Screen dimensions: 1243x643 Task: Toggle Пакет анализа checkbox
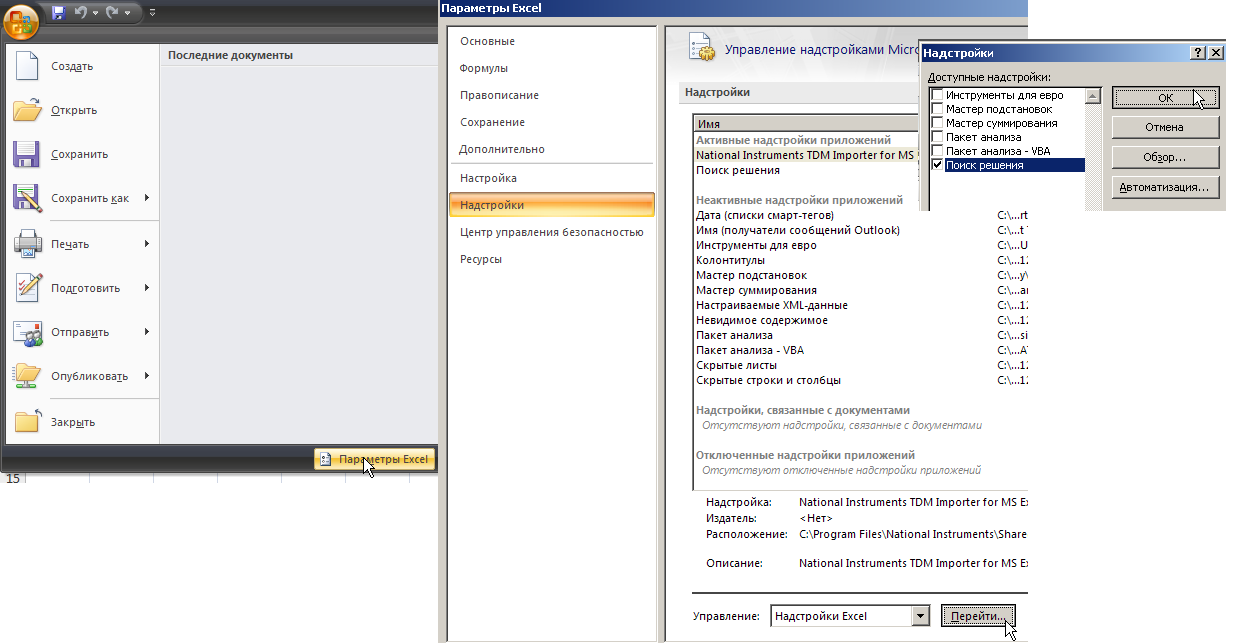coord(937,137)
